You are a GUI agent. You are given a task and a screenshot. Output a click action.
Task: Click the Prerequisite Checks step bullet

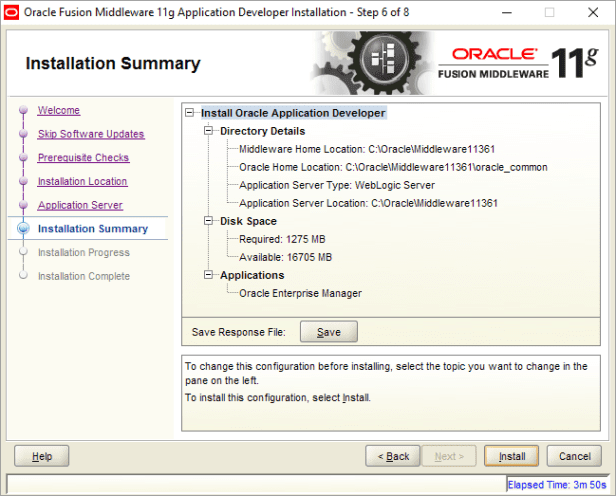[24, 157]
